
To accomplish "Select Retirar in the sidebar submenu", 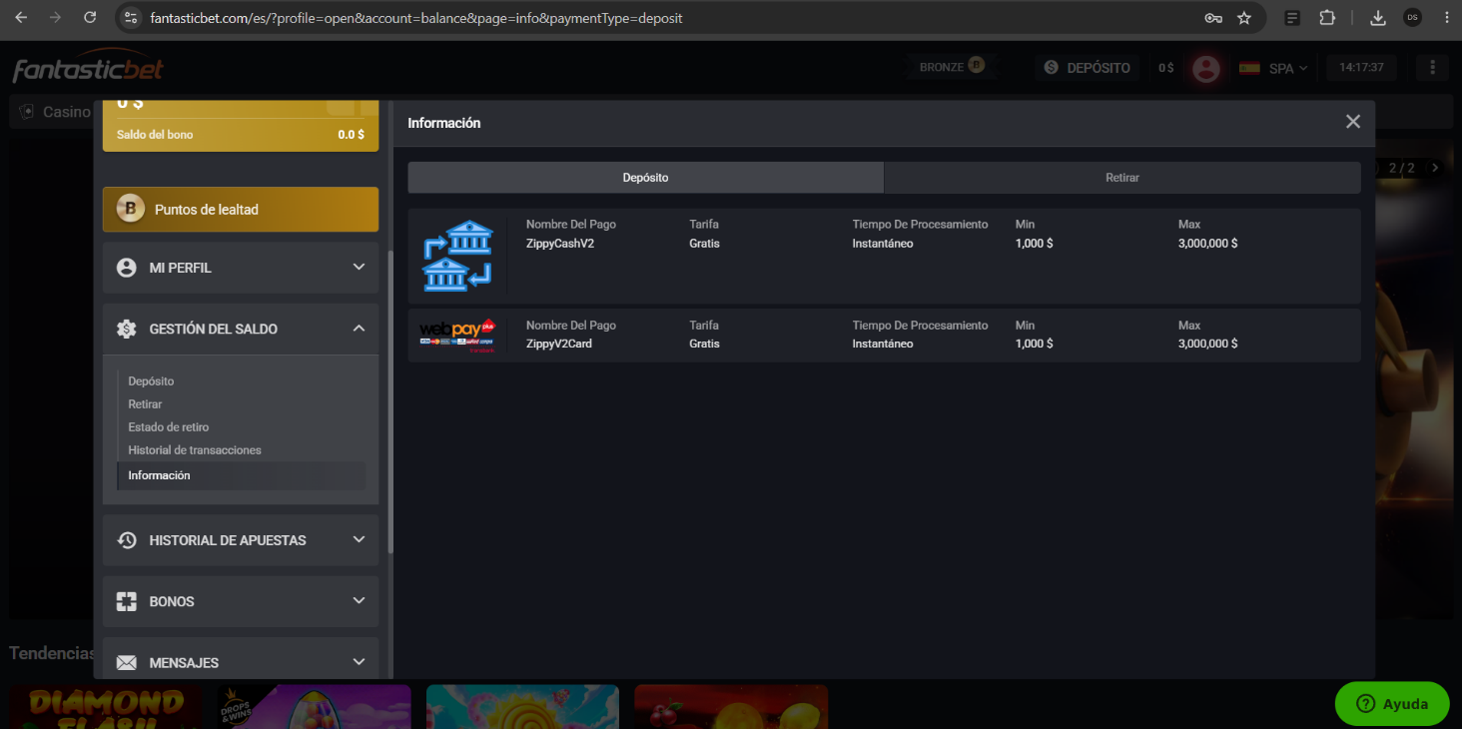I will click(x=145, y=404).
